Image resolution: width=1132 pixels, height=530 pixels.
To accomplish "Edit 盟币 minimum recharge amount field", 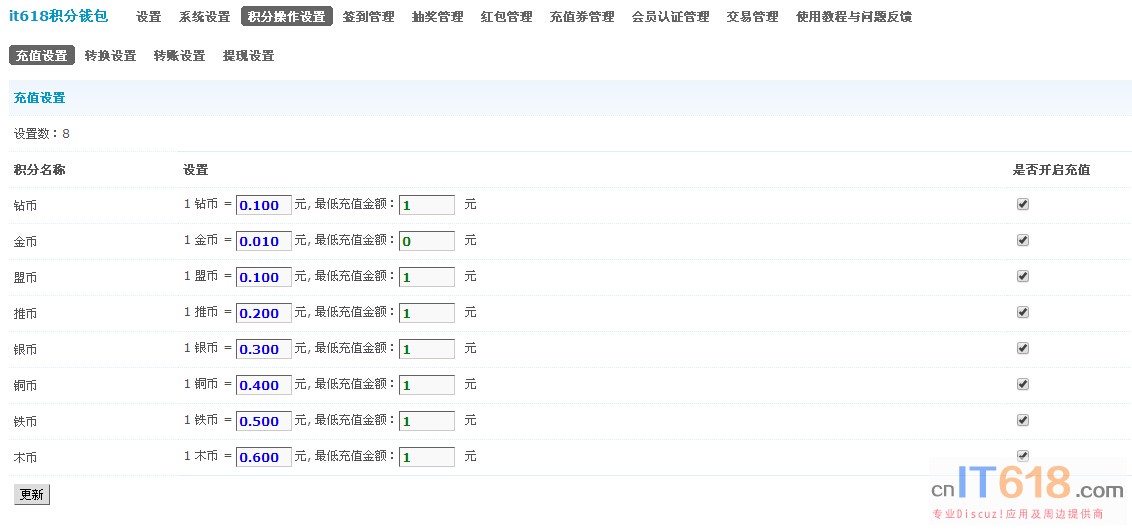I will [x=427, y=277].
